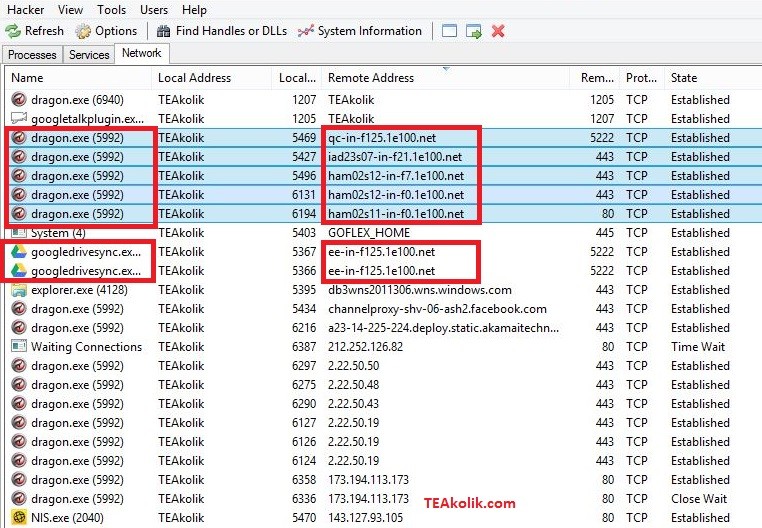Open System Information
The image size is (762, 528).
click(360, 31)
